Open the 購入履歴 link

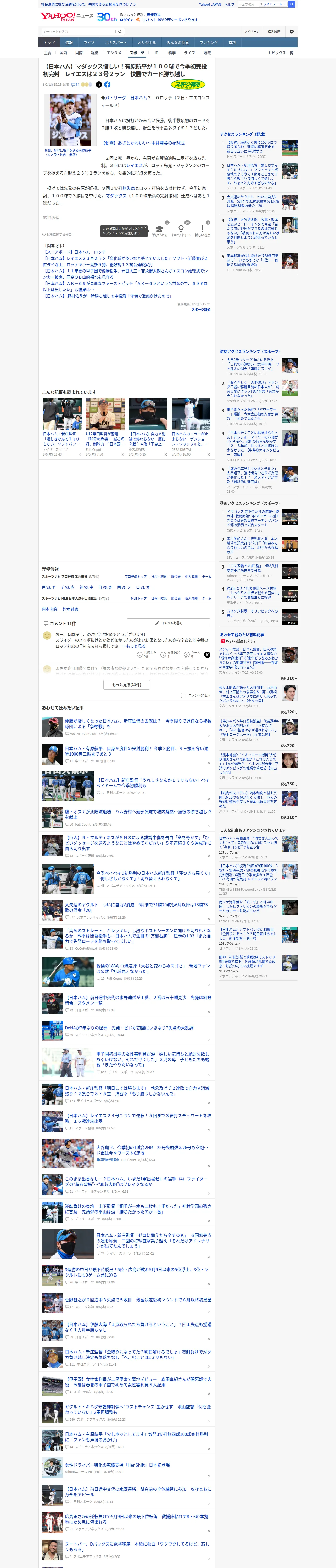point(274,32)
